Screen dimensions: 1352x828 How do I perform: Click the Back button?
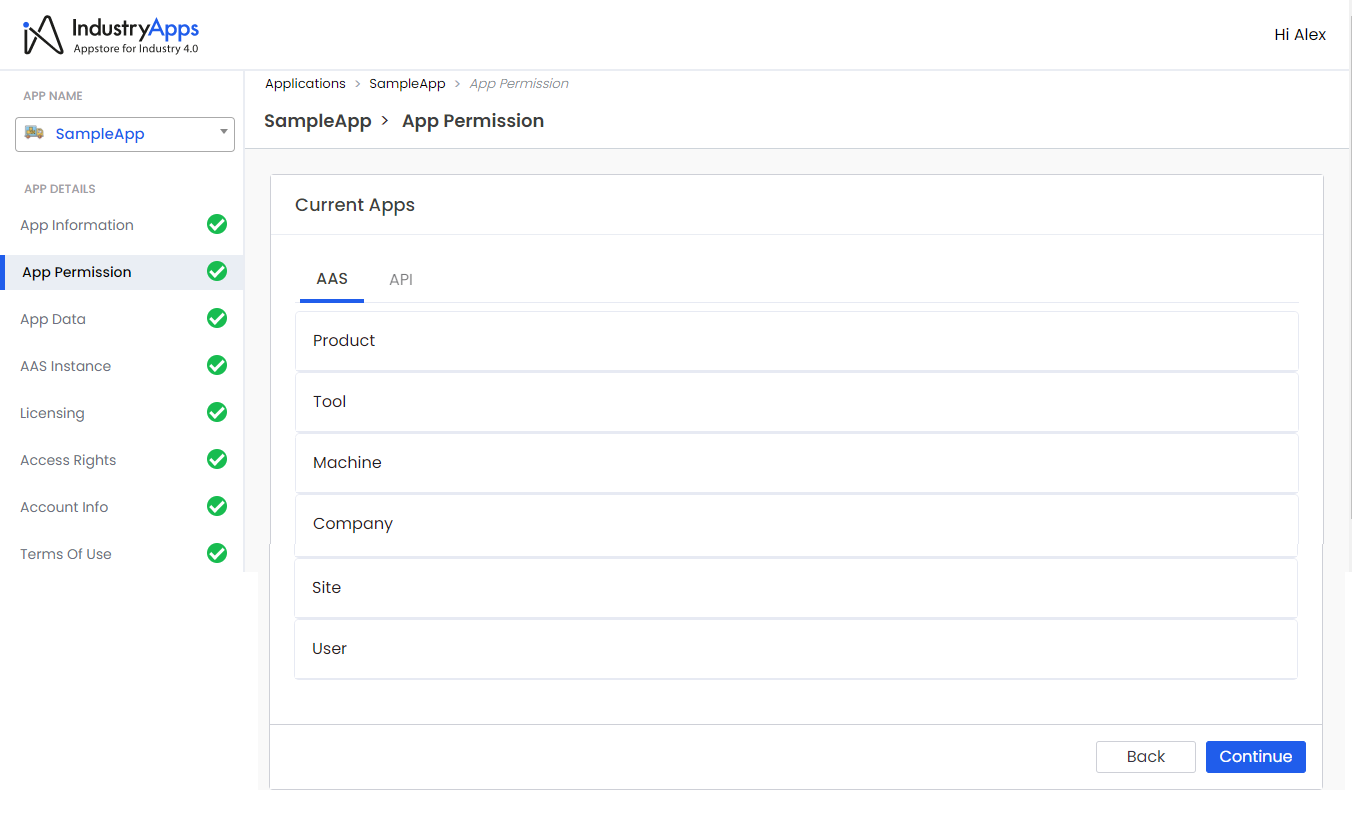tap(1146, 757)
